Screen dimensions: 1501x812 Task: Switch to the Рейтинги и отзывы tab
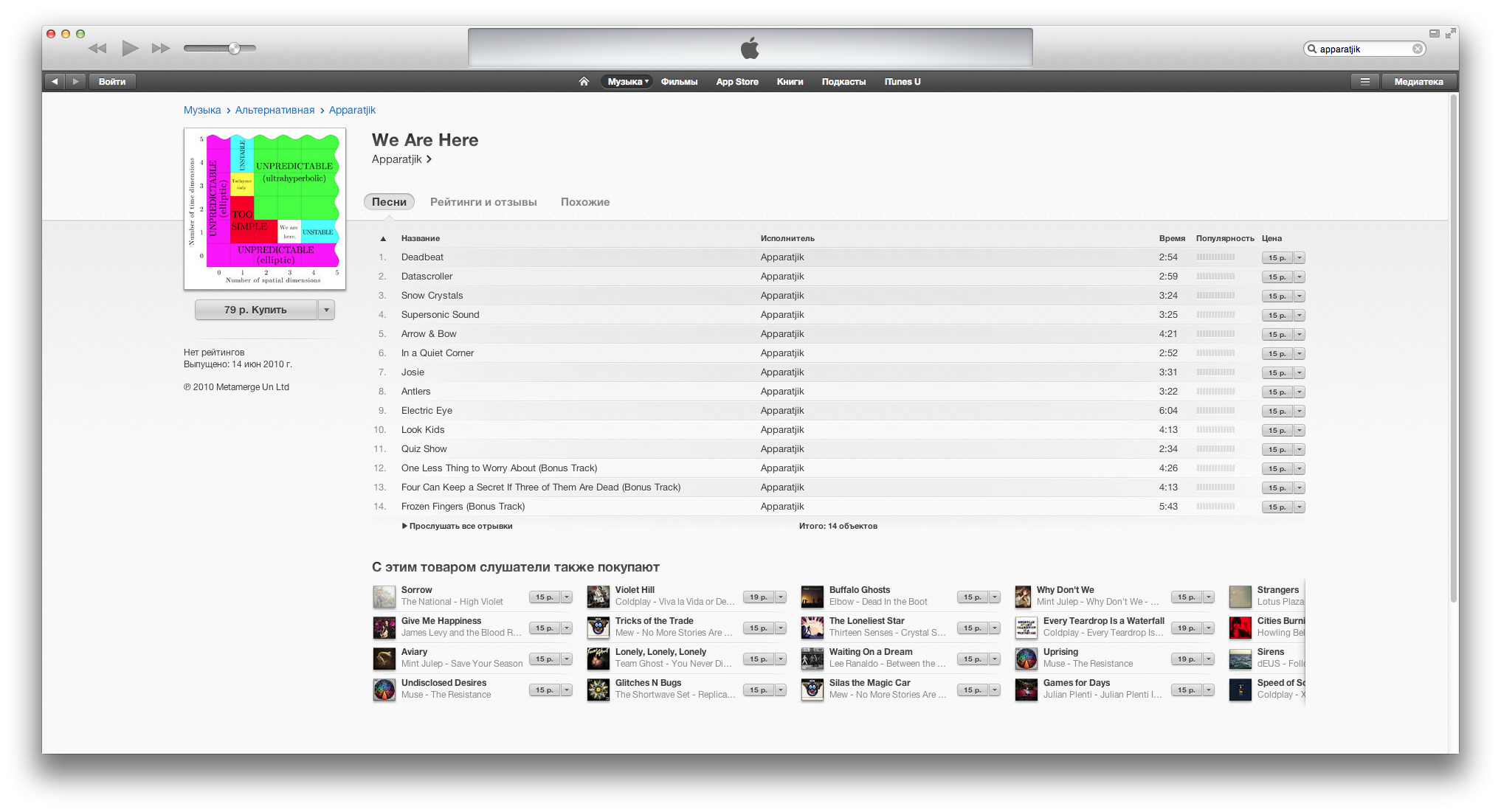(x=483, y=202)
